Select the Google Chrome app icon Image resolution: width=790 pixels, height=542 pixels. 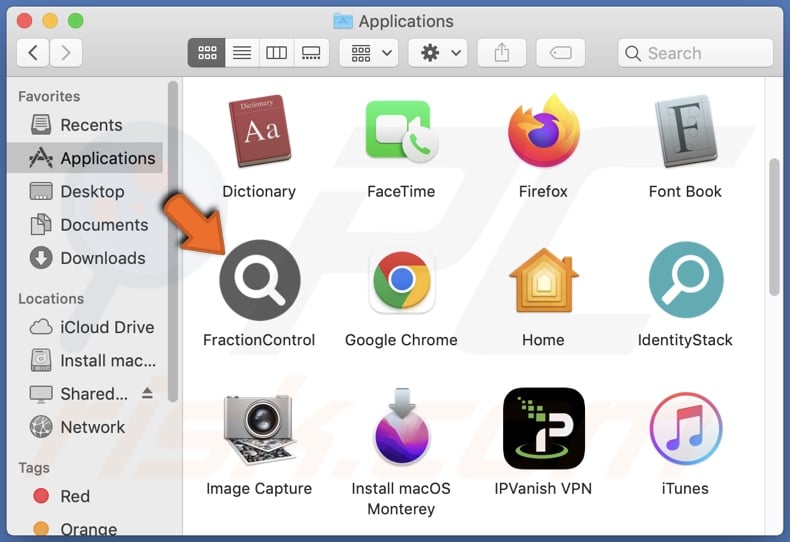[402, 280]
